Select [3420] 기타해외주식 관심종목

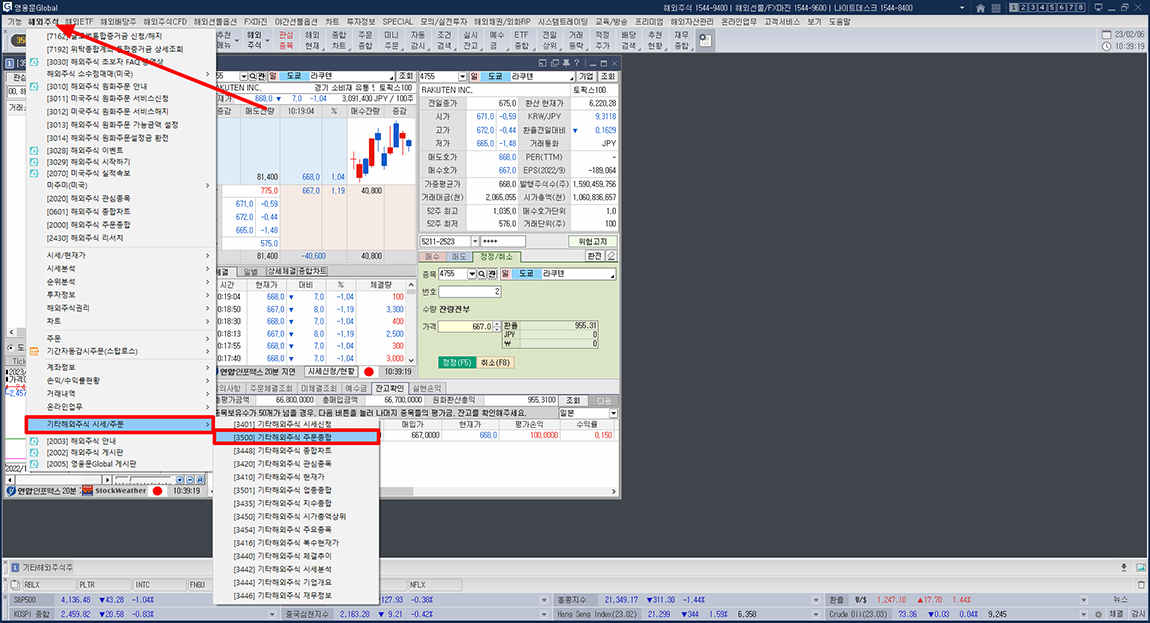pos(296,464)
